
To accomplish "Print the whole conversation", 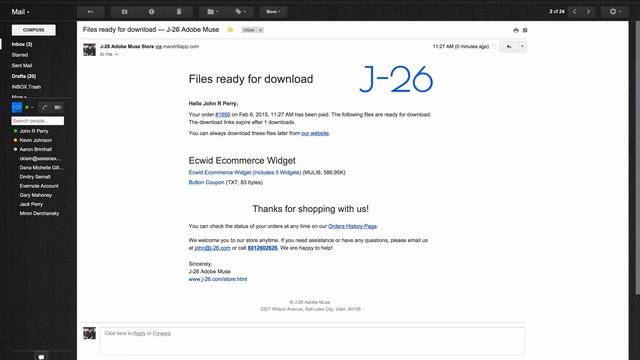I will (x=516, y=30).
